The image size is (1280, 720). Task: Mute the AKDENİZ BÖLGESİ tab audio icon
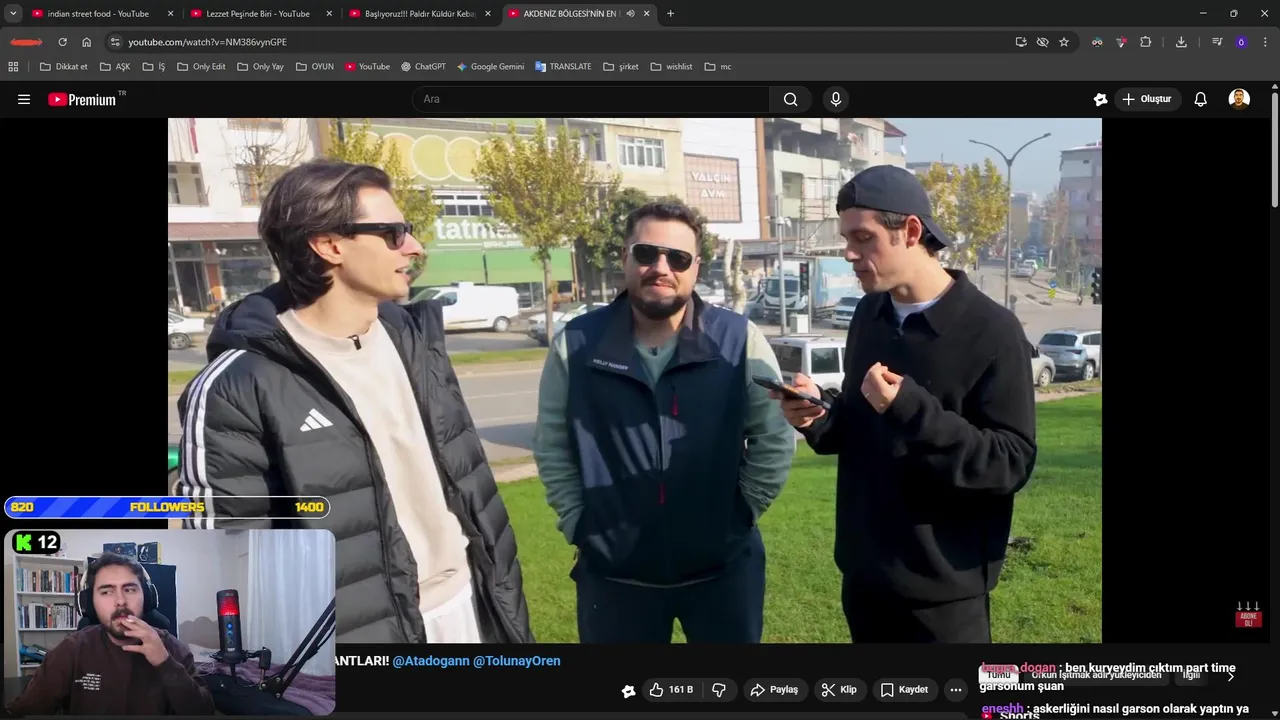point(630,14)
